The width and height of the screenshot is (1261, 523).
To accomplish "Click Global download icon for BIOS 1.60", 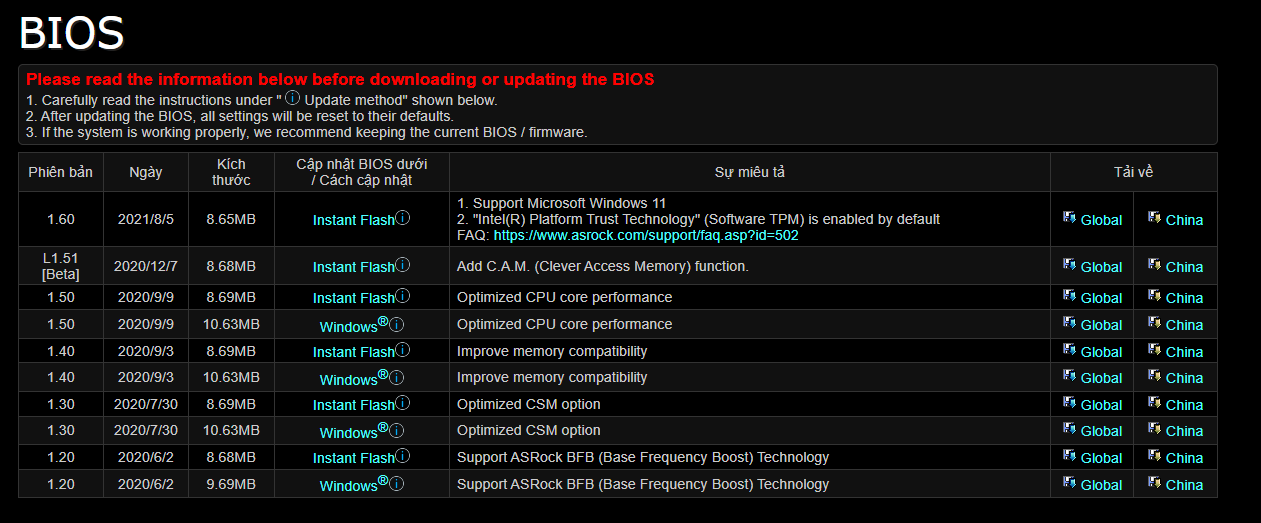I will [x=1069, y=217].
